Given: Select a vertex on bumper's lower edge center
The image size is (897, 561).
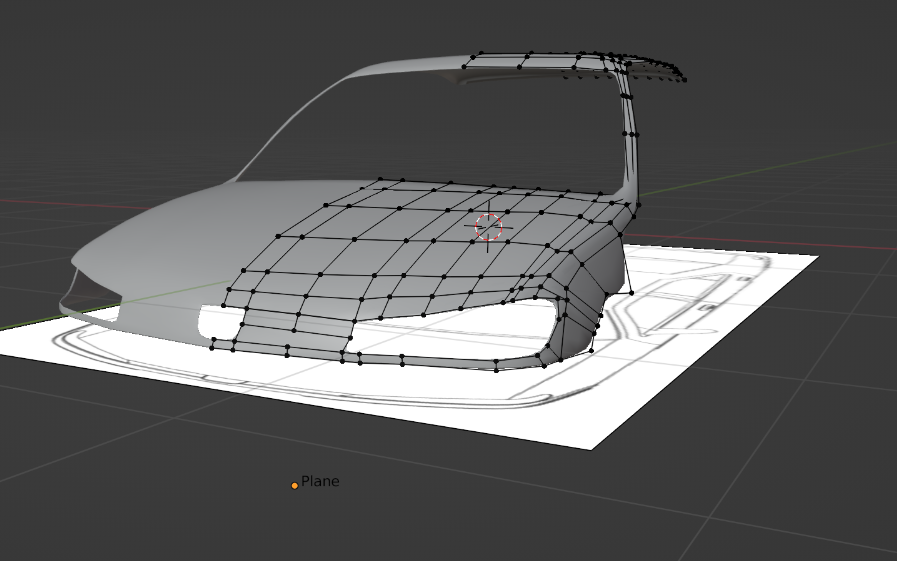Looking at the screenshot, I should click(x=402, y=364).
